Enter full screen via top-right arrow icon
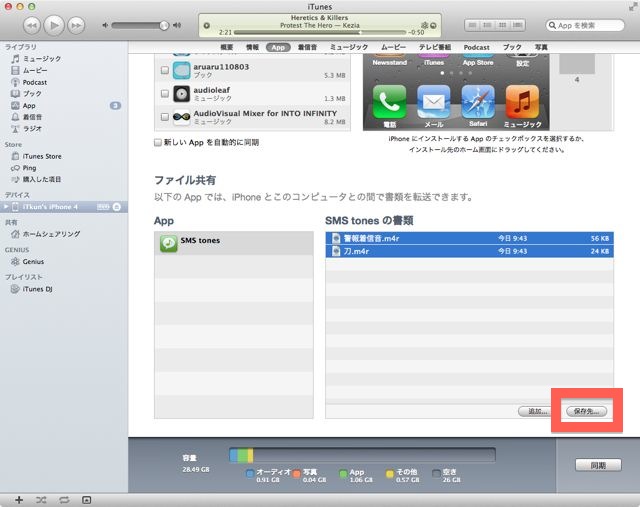This screenshot has width=640, height=507. [x=633, y=7]
